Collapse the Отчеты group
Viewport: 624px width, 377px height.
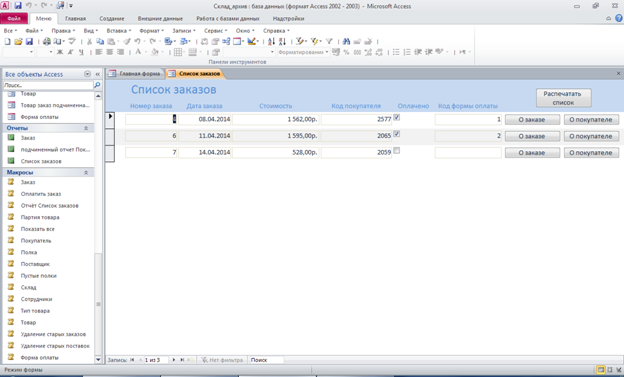86,128
